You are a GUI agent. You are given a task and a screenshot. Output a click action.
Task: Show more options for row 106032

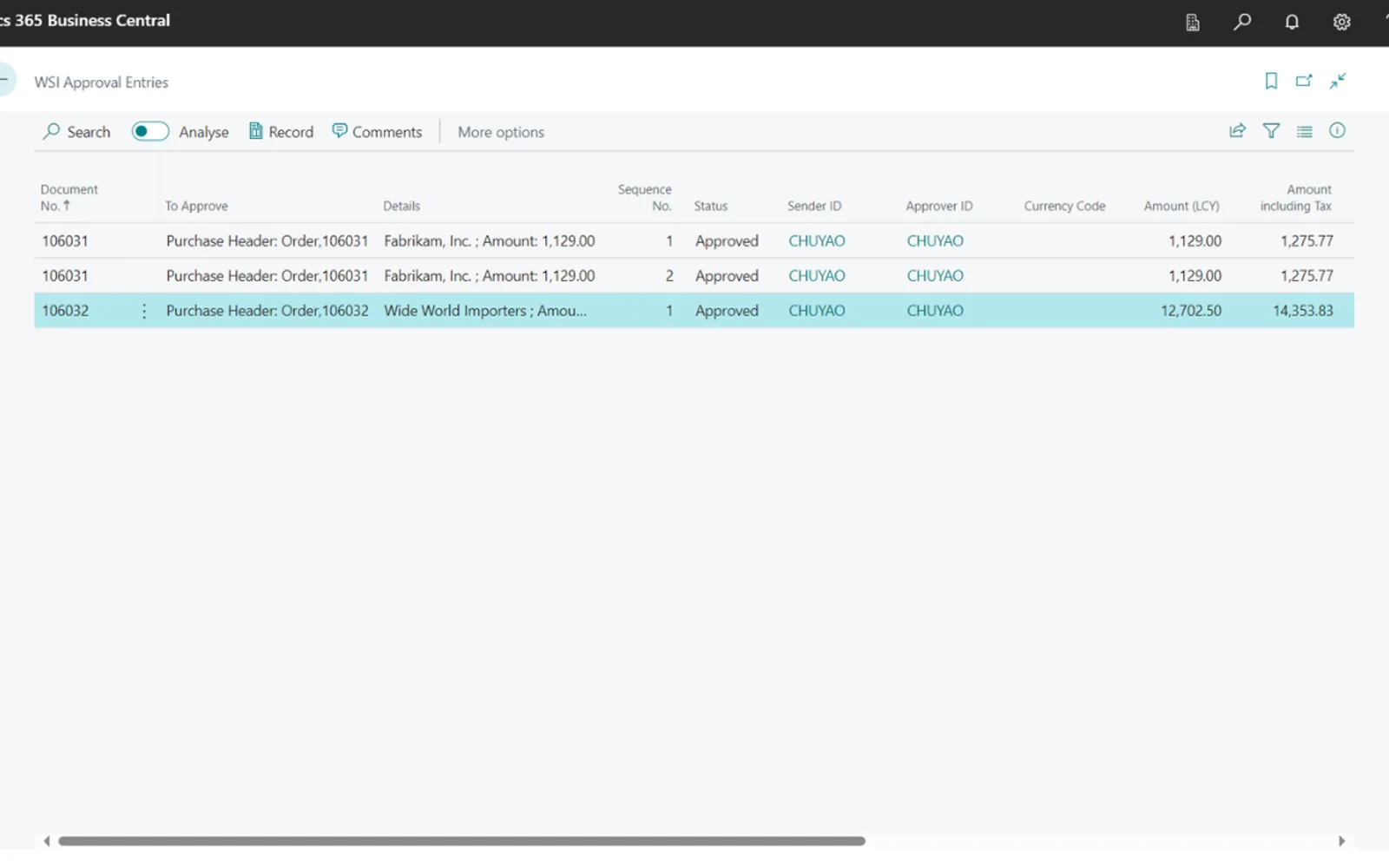point(144,311)
